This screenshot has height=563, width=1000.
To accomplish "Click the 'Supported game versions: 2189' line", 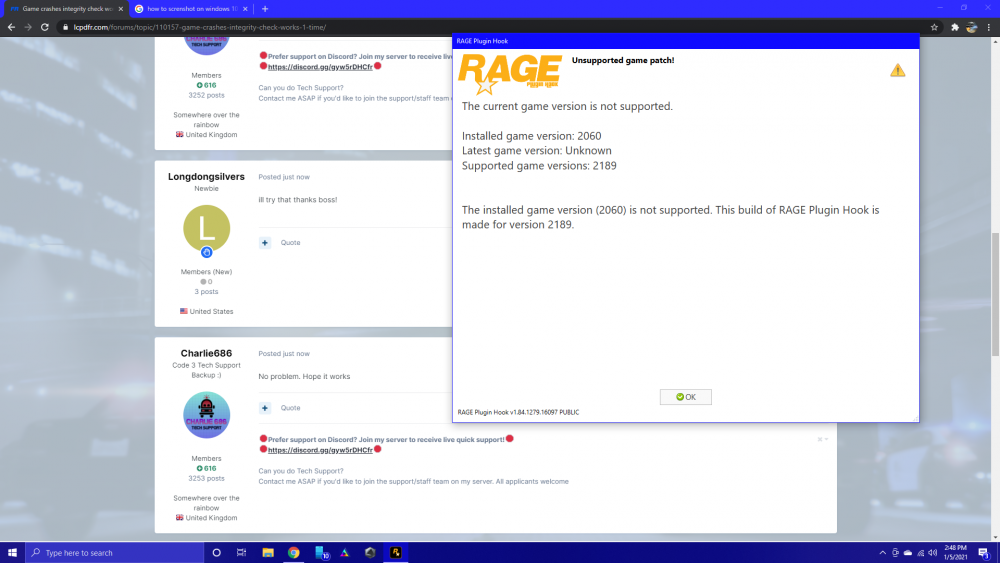I will pos(539,166).
